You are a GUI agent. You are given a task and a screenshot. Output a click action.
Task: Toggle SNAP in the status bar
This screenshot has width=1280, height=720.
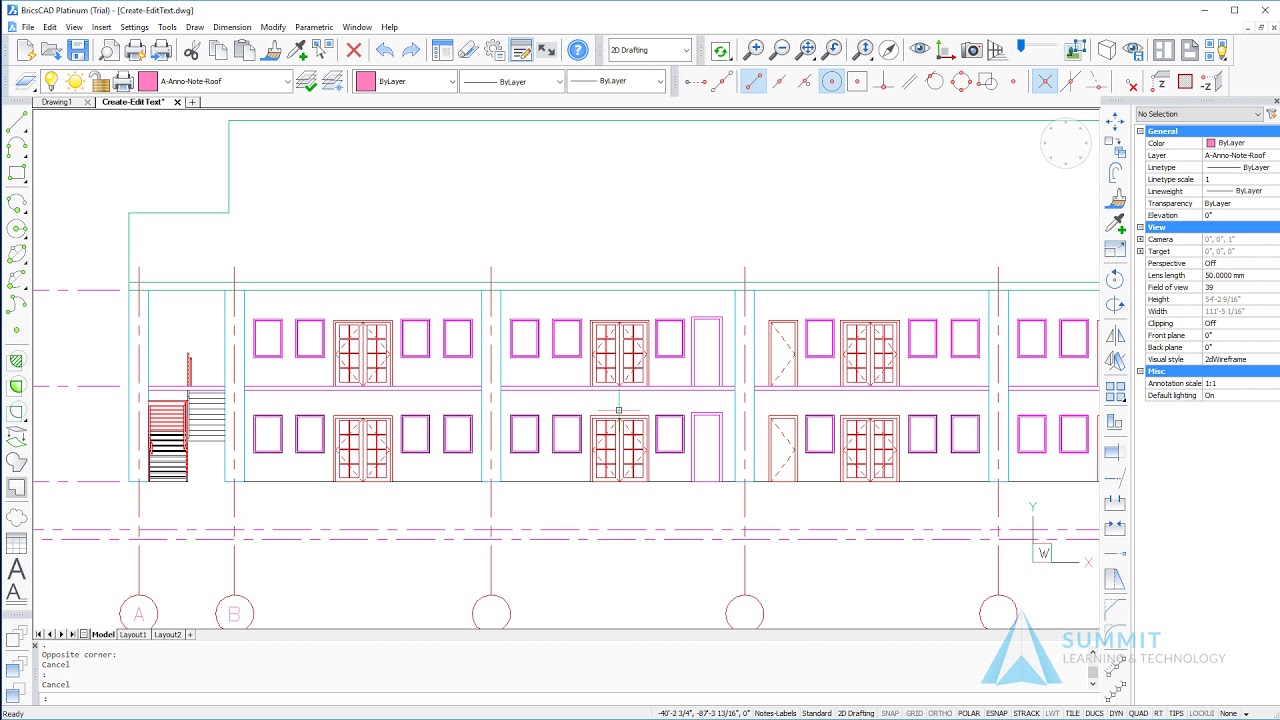coord(890,713)
